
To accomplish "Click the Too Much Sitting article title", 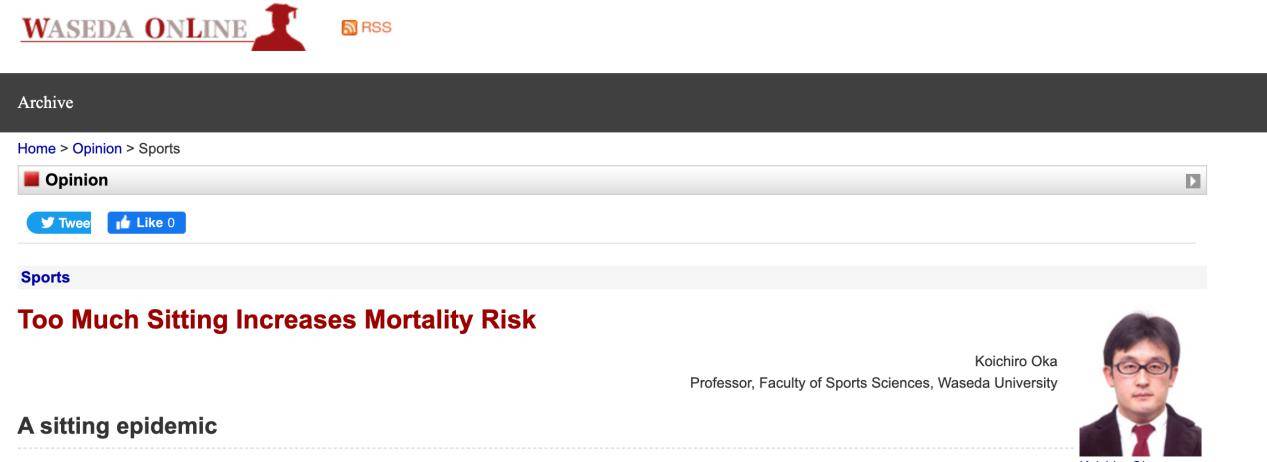I will [x=277, y=320].
